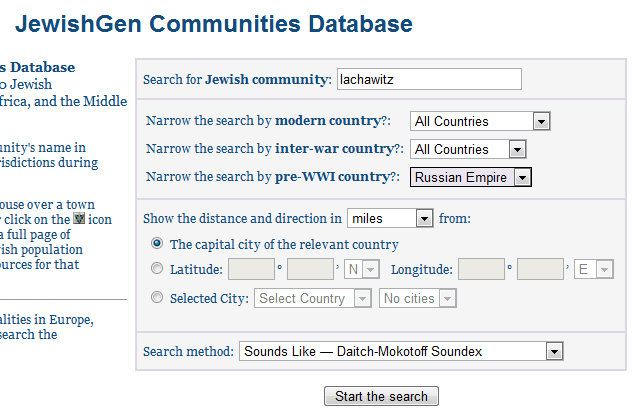Open the miles distance unit dropdown
The image size is (639, 419).
pyautogui.click(x=390, y=218)
